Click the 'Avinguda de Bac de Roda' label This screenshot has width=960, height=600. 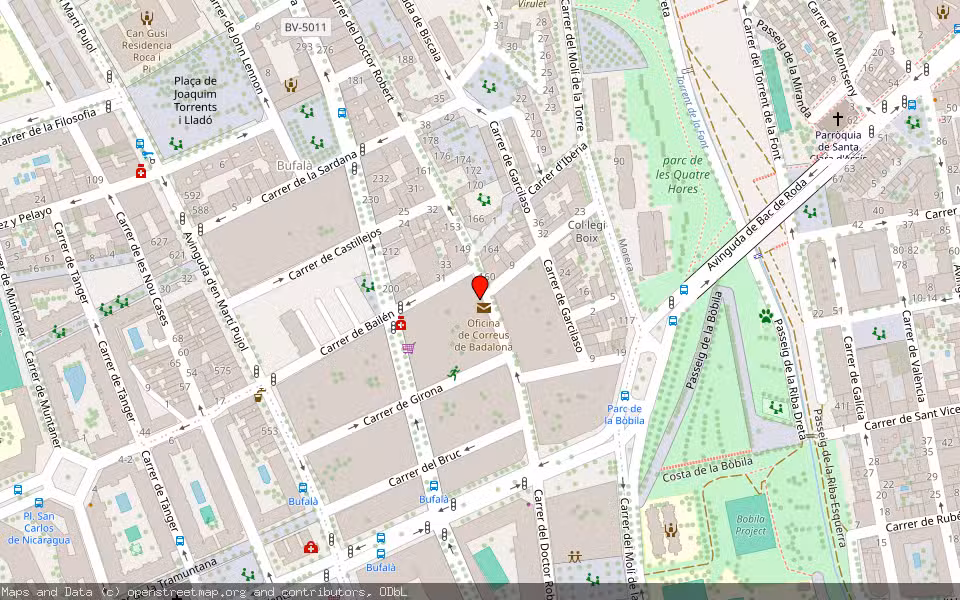point(757,225)
